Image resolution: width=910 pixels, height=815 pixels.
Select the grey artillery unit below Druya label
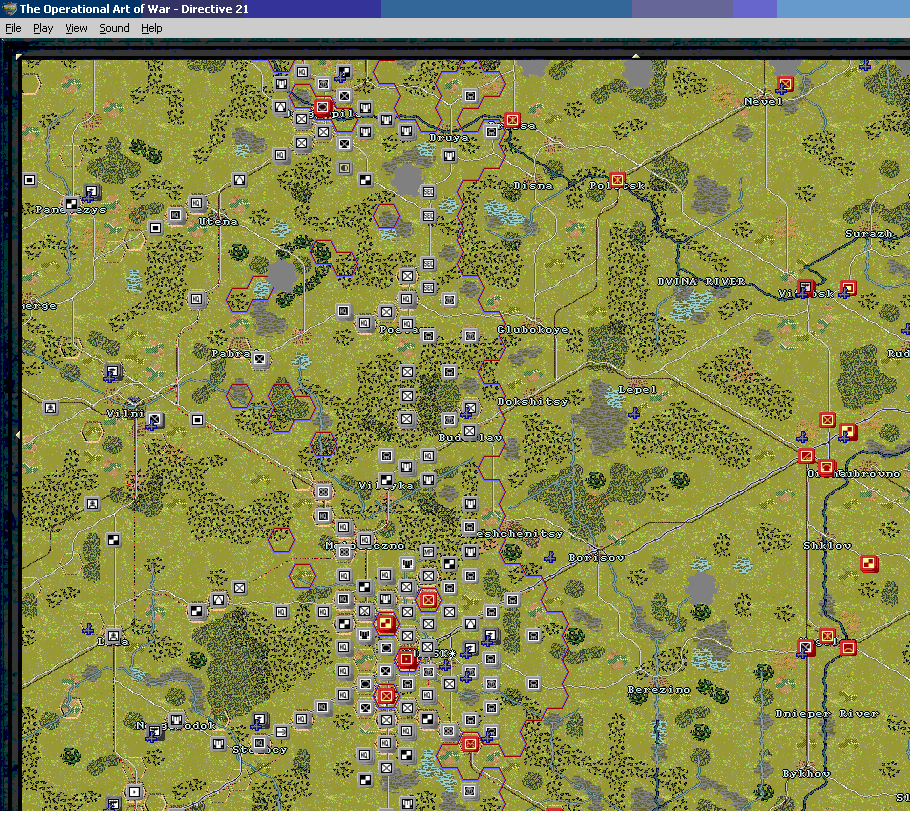(449, 156)
